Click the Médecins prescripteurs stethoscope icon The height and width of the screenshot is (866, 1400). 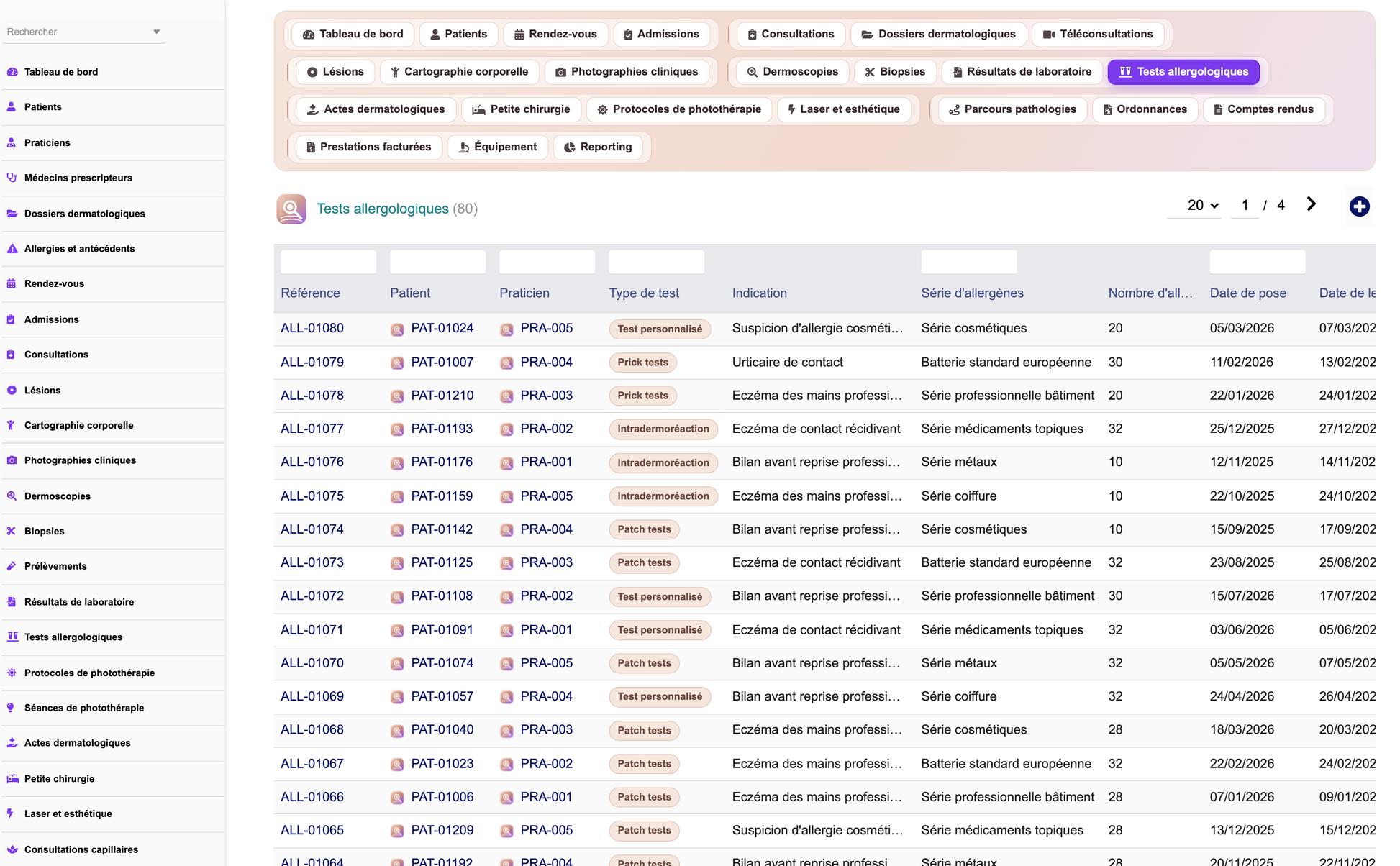pyautogui.click(x=12, y=178)
